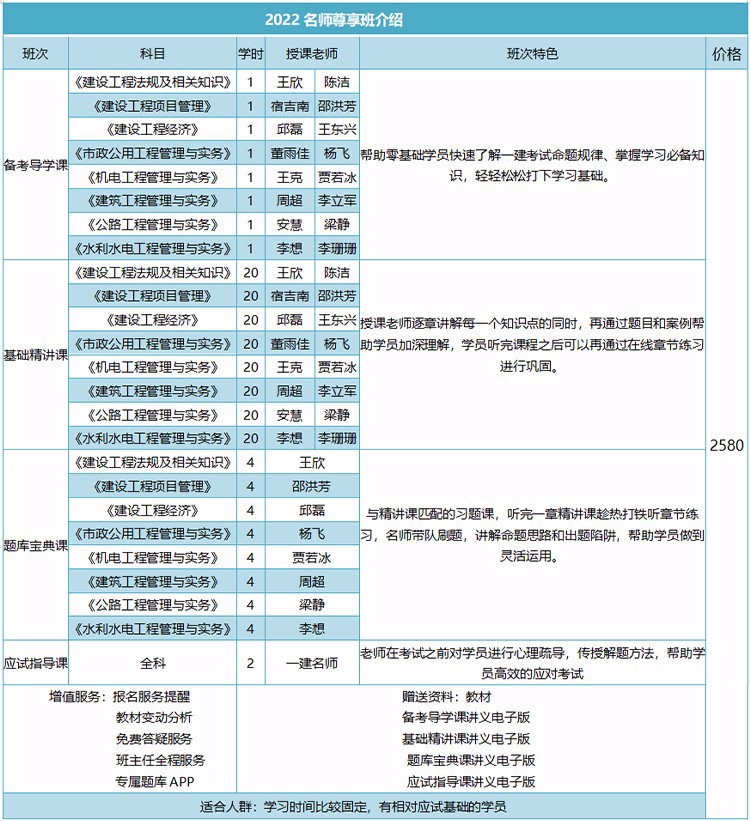Click the 专属题库 APP service text
The image size is (750, 821).
(x=154, y=782)
